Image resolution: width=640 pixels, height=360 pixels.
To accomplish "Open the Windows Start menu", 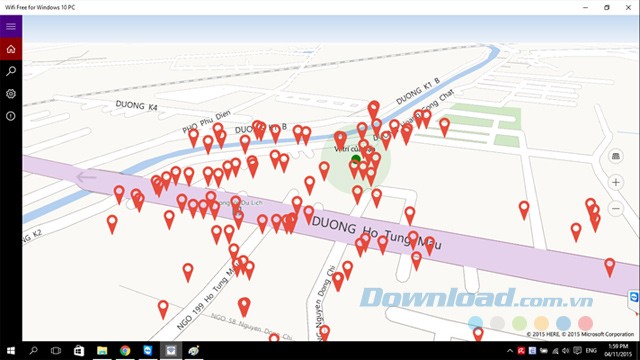I will tap(11, 351).
